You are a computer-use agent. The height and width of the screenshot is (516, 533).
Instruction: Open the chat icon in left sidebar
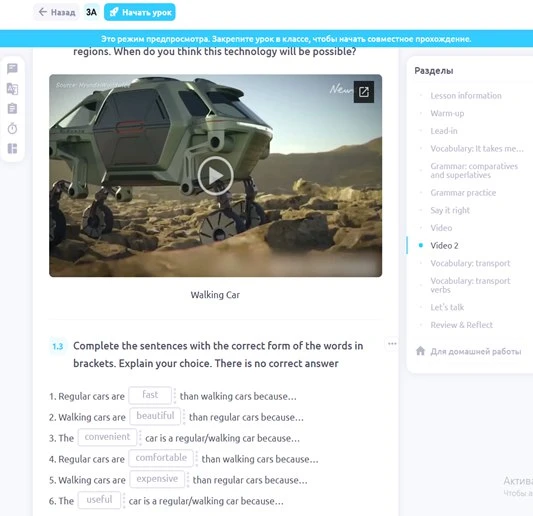[12, 68]
